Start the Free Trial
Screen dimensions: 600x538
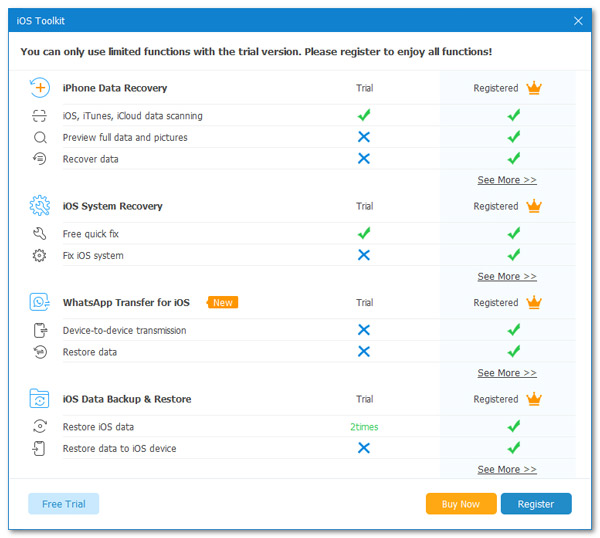pyautogui.click(x=63, y=504)
